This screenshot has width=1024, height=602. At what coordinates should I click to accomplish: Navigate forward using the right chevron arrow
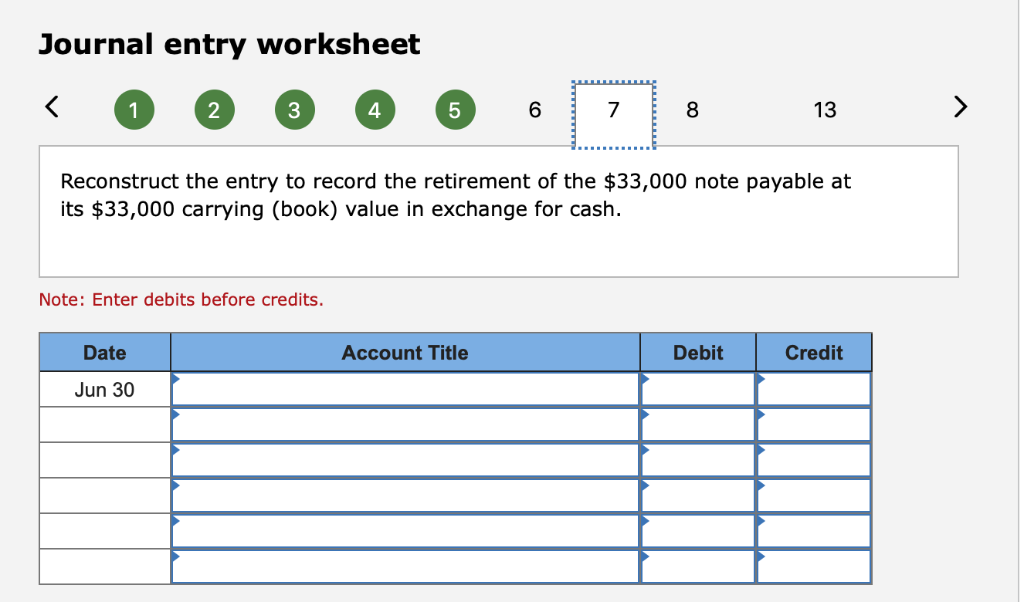[x=960, y=107]
